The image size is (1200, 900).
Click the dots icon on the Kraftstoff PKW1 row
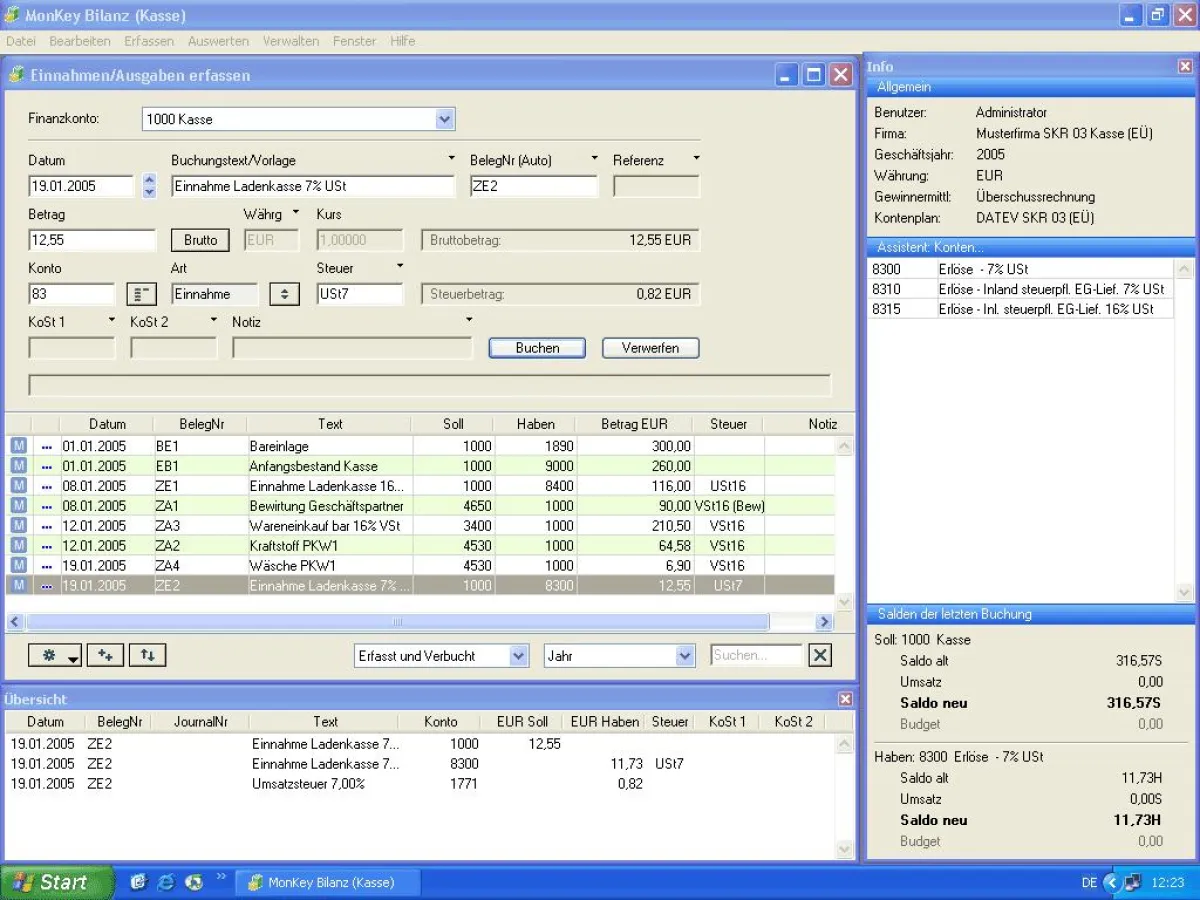click(x=46, y=546)
